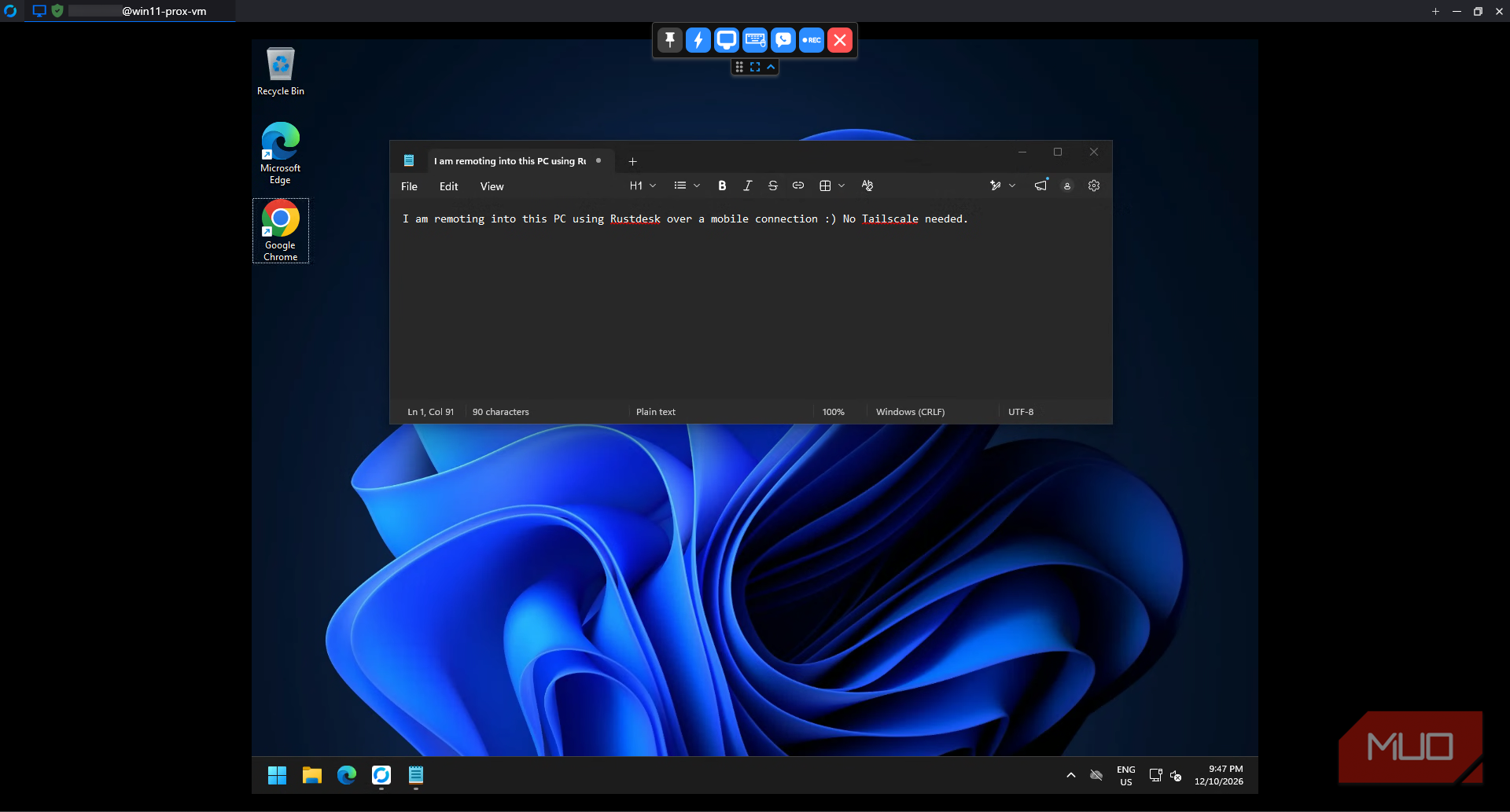Expand the AI rewrite dropdown arrow
The height and width of the screenshot is (812, 1510).
click(x=1012, y=186)
